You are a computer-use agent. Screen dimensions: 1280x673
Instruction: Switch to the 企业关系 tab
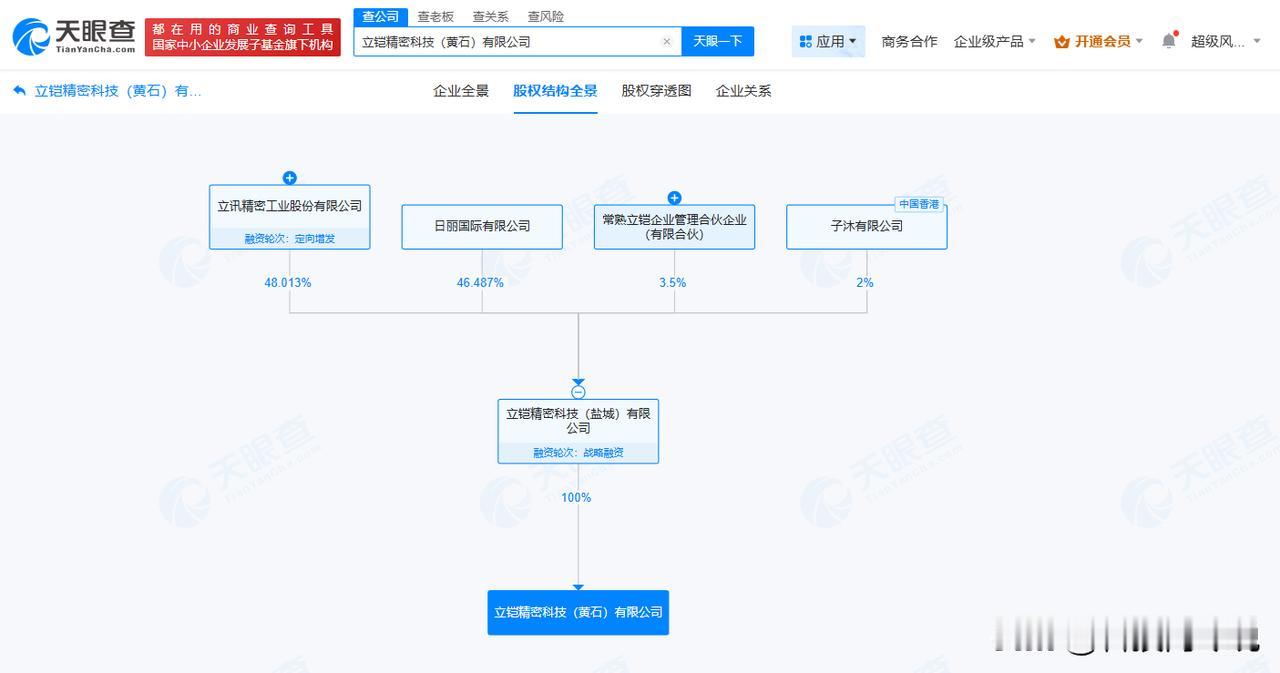point(743,91)
